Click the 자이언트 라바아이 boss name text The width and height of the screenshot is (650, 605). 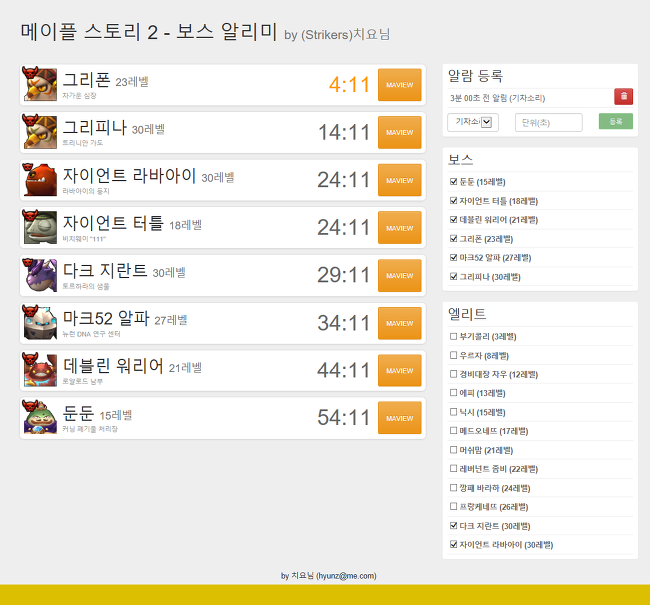tap(129, 175)
